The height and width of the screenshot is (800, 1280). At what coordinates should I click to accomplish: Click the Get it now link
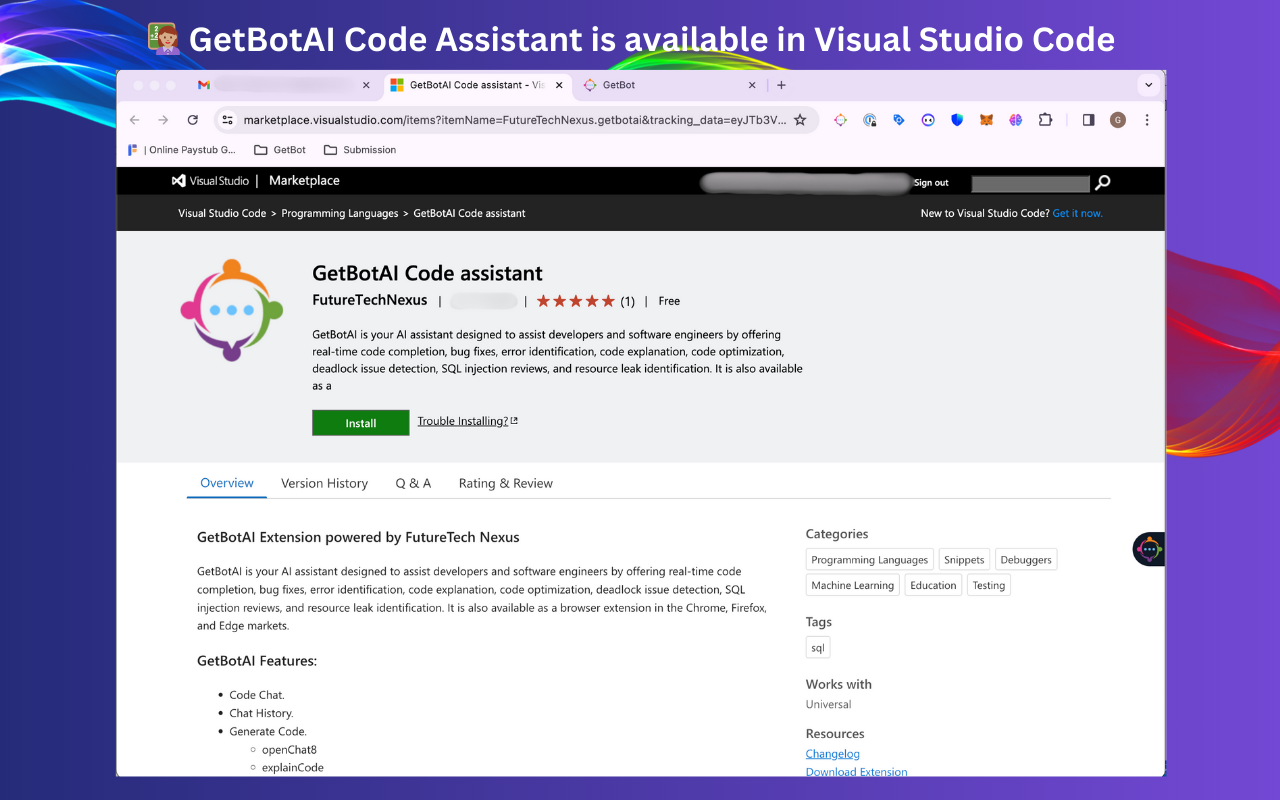coord(1077,213)
